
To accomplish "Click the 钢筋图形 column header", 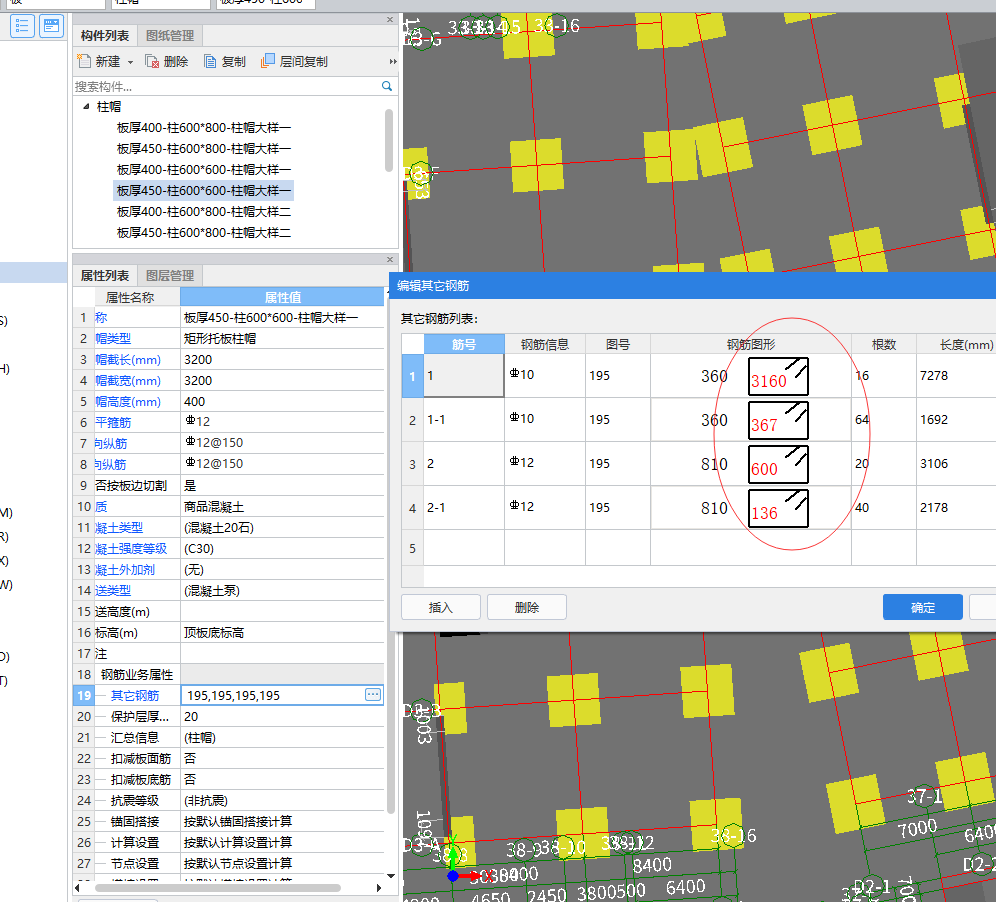I will tap(751, 344).
